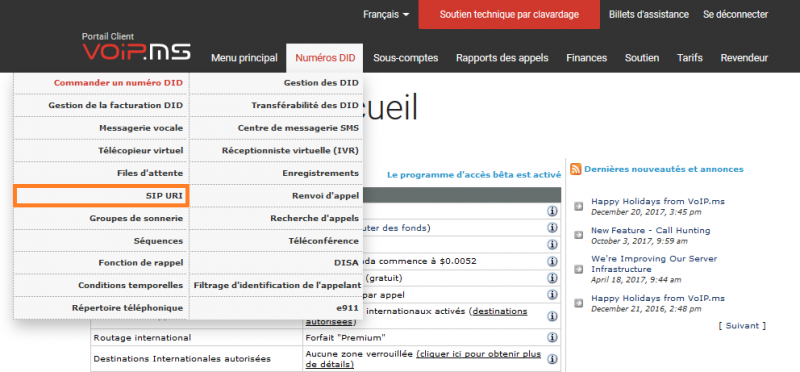The image size is (800, 372).
Task: Click arrow icon beside December 20, 2017 news
Action: [579, 206]
